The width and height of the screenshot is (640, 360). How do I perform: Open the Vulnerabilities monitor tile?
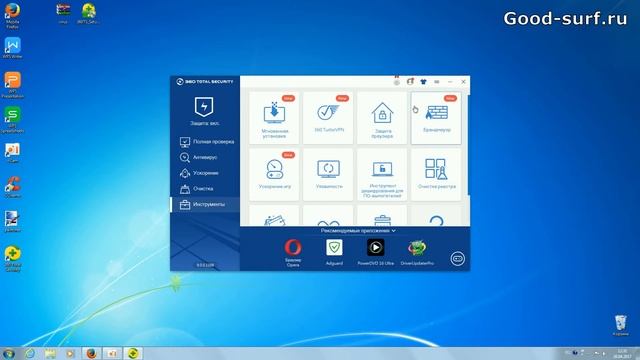[x=328, y=174]
